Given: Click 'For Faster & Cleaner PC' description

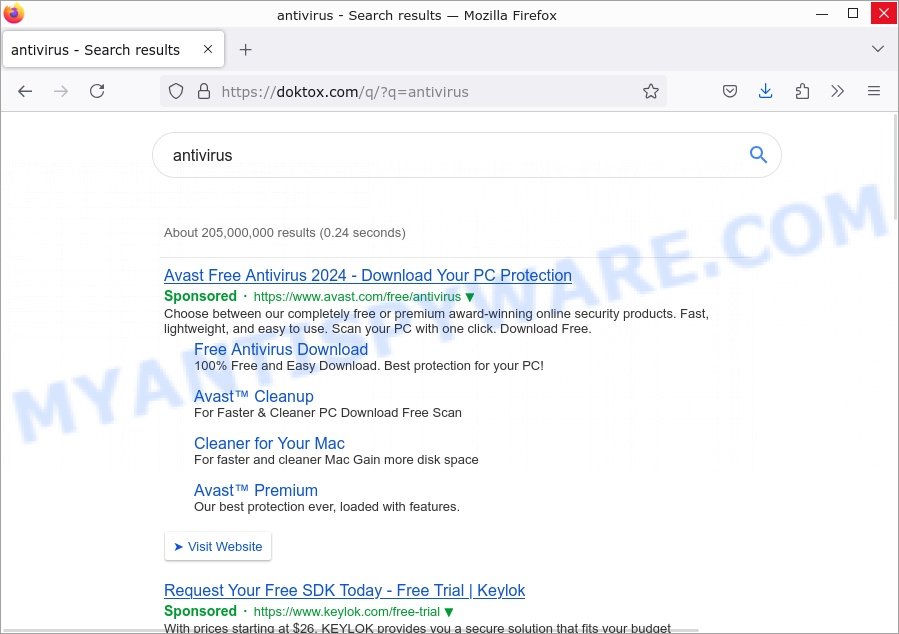Looking at the screenshot, I should 327,413.
